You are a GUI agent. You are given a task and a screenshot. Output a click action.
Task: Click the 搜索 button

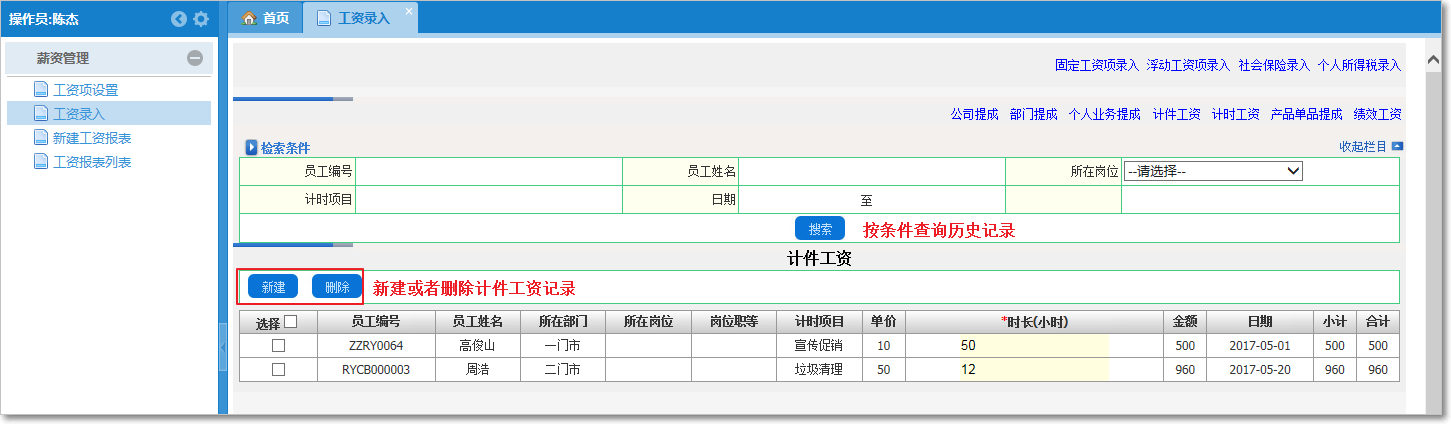(x=819, y=229)
